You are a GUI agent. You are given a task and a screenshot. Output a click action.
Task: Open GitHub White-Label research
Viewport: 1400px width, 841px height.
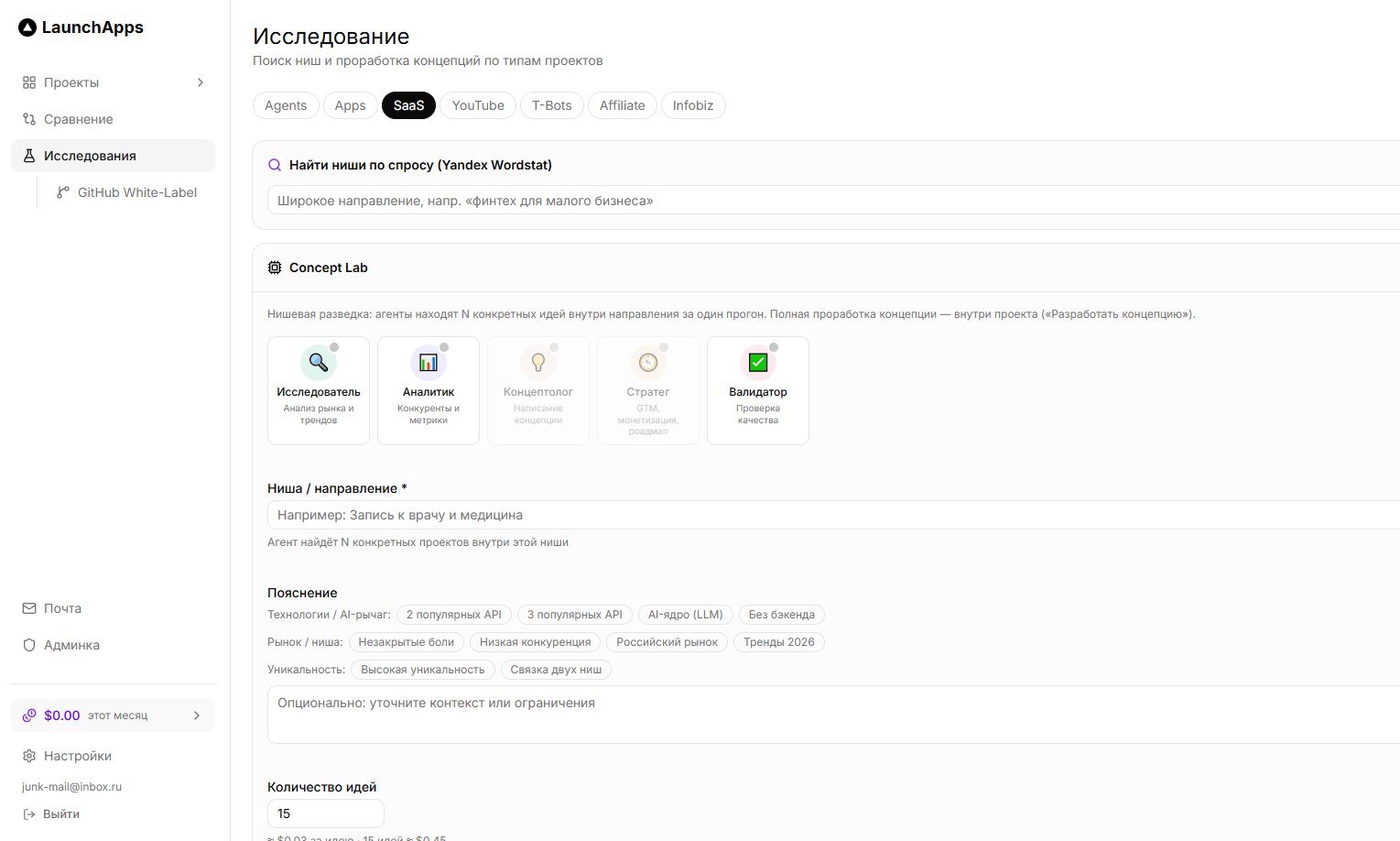pos(130,192)
